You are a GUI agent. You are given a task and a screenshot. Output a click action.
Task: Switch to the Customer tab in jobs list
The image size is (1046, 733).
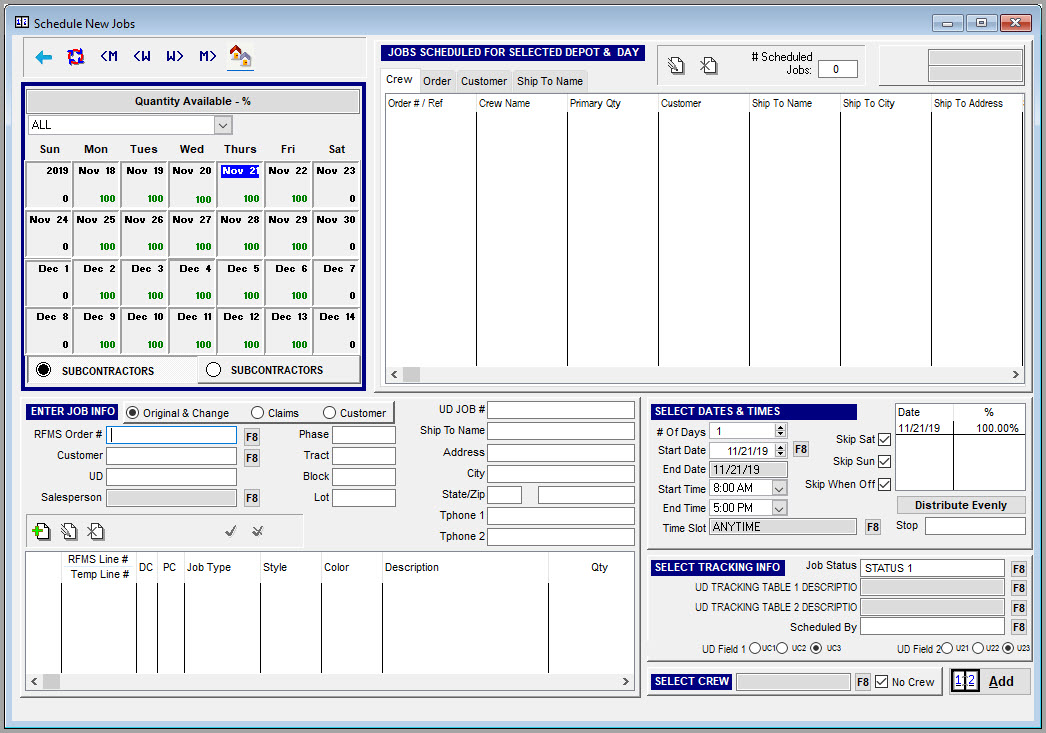tap(483, 81)
